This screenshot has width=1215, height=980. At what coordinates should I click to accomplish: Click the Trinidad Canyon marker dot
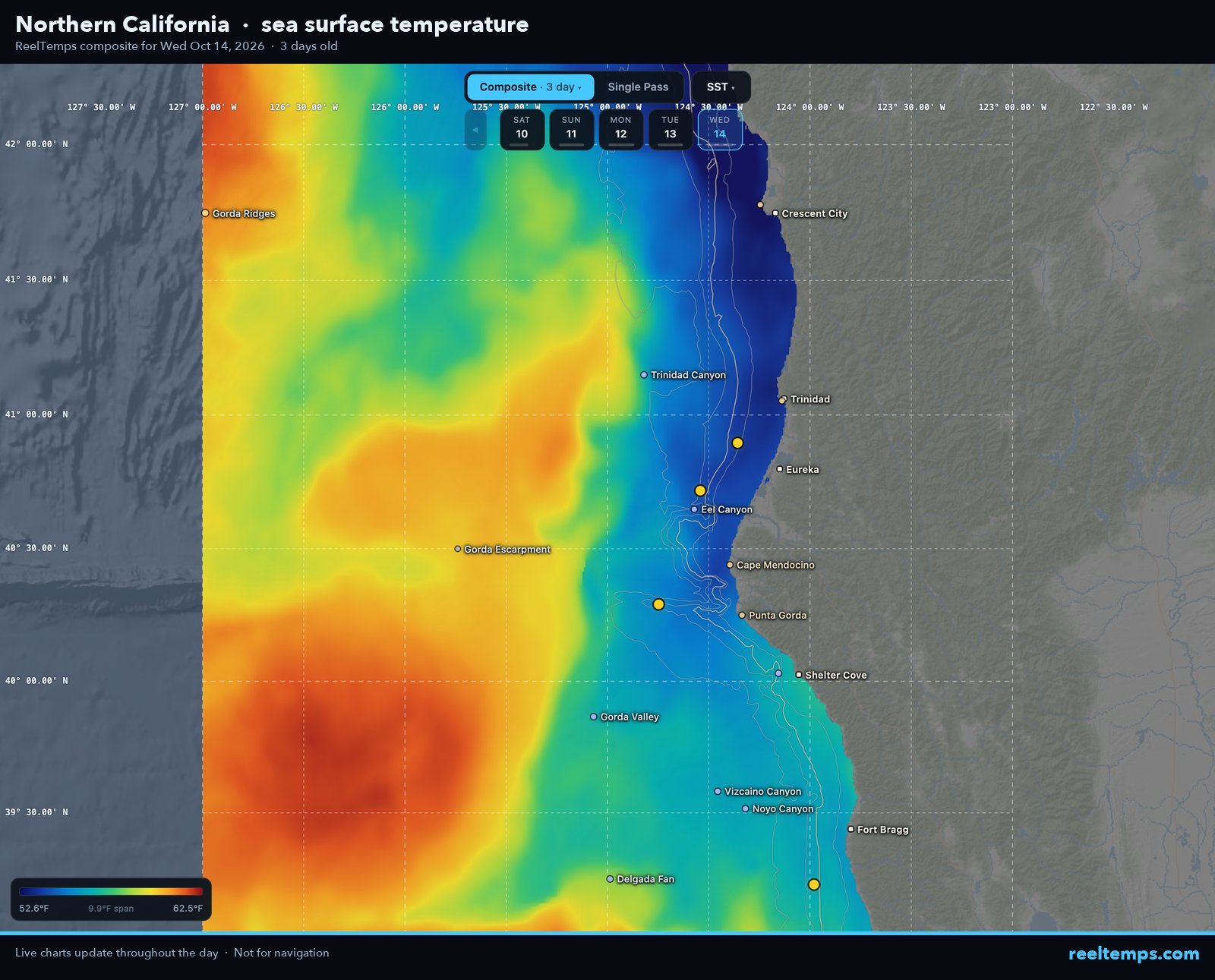click(x=644, y=375)
